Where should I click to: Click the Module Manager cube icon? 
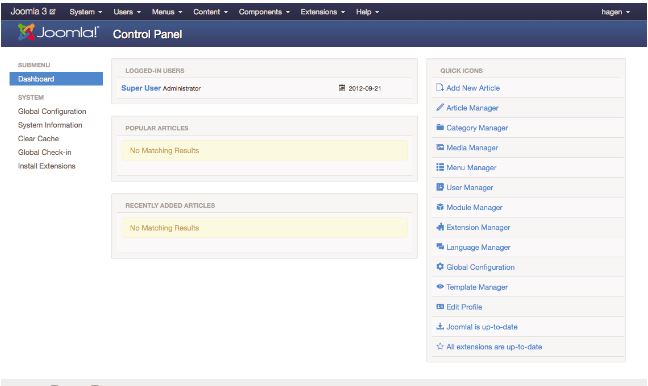point(440,207)
